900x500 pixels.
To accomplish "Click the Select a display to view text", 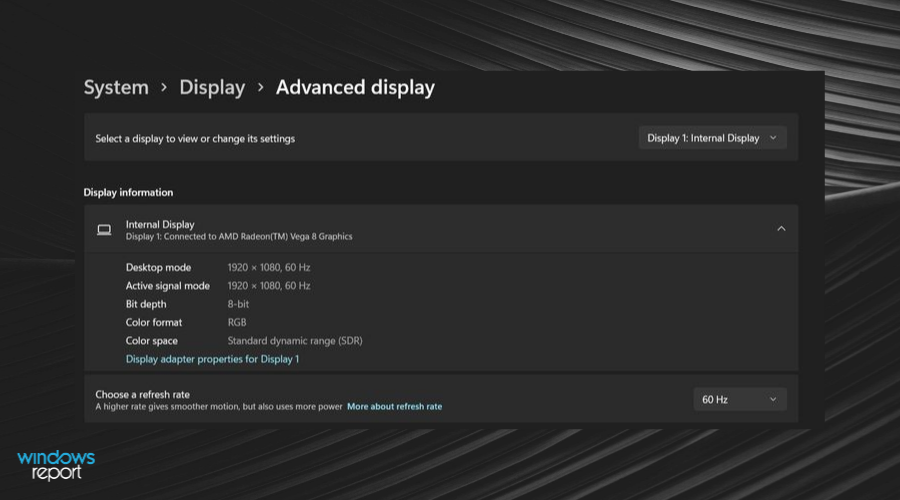I will point(195,138).
